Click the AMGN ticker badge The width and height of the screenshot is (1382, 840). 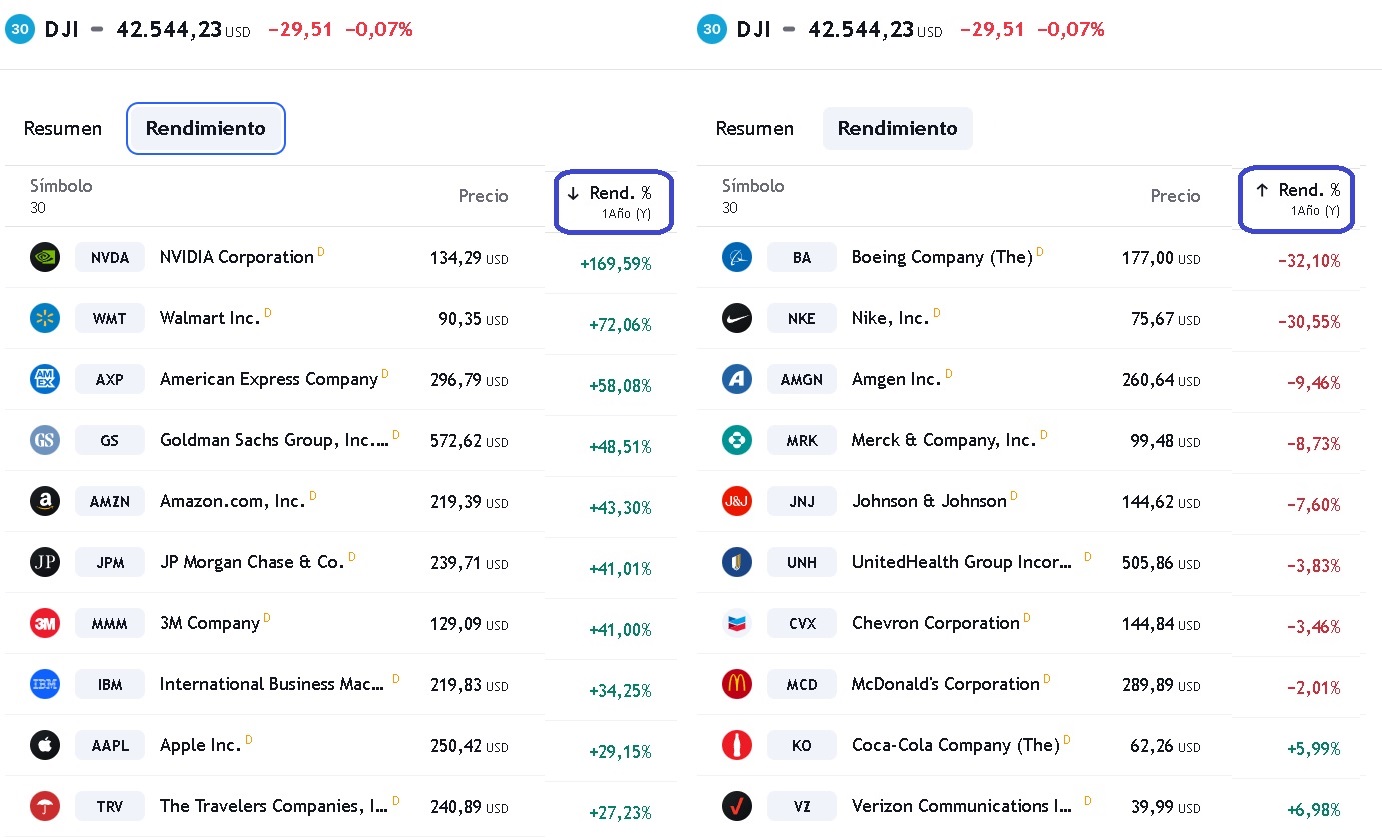(x=802, y=379)
